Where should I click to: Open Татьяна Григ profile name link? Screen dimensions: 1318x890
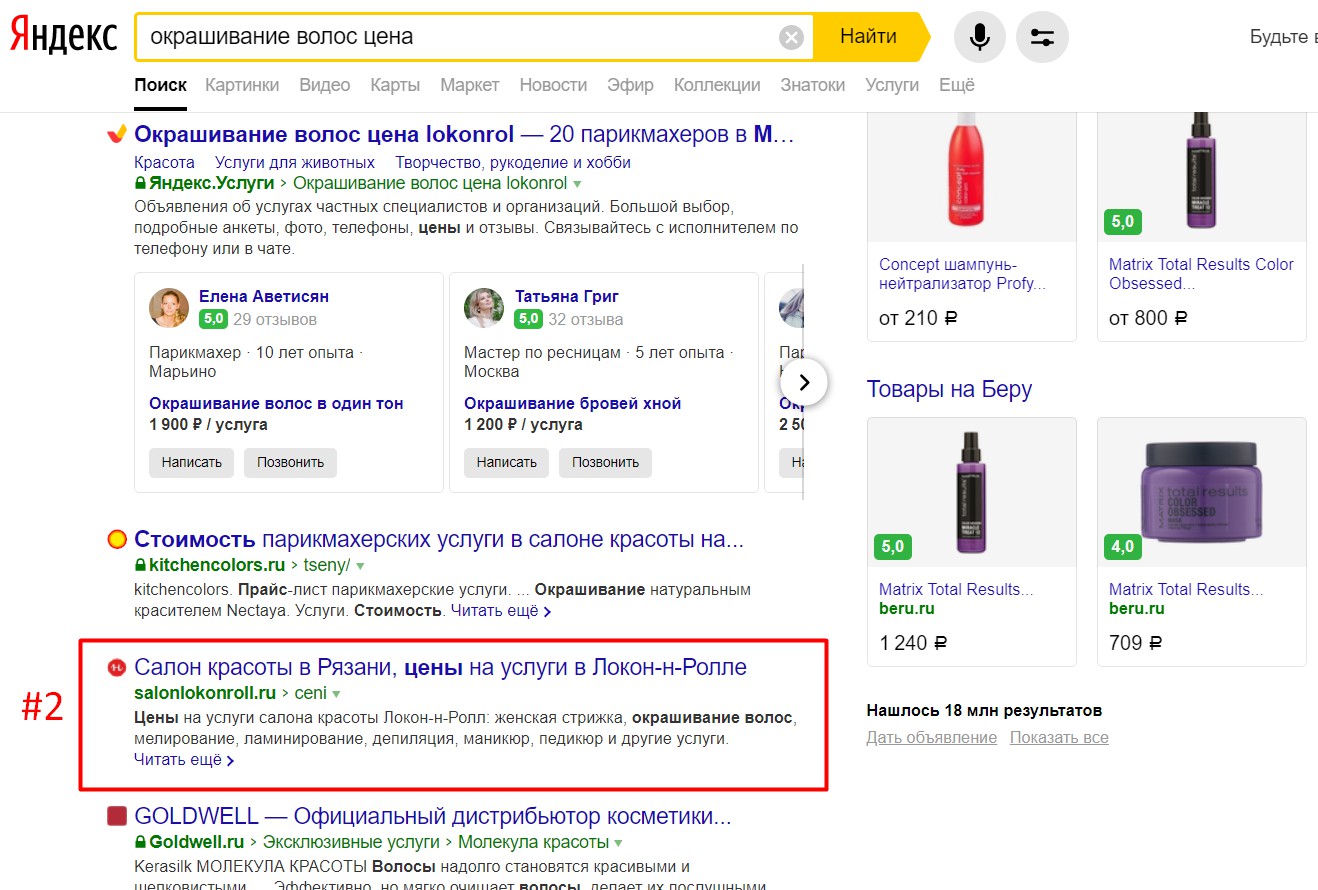click(x=567, y=296)
